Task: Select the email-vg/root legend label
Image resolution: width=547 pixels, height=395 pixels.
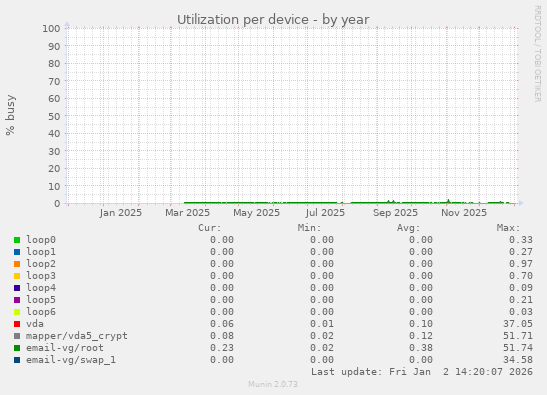Action: [x=65, y=348]
